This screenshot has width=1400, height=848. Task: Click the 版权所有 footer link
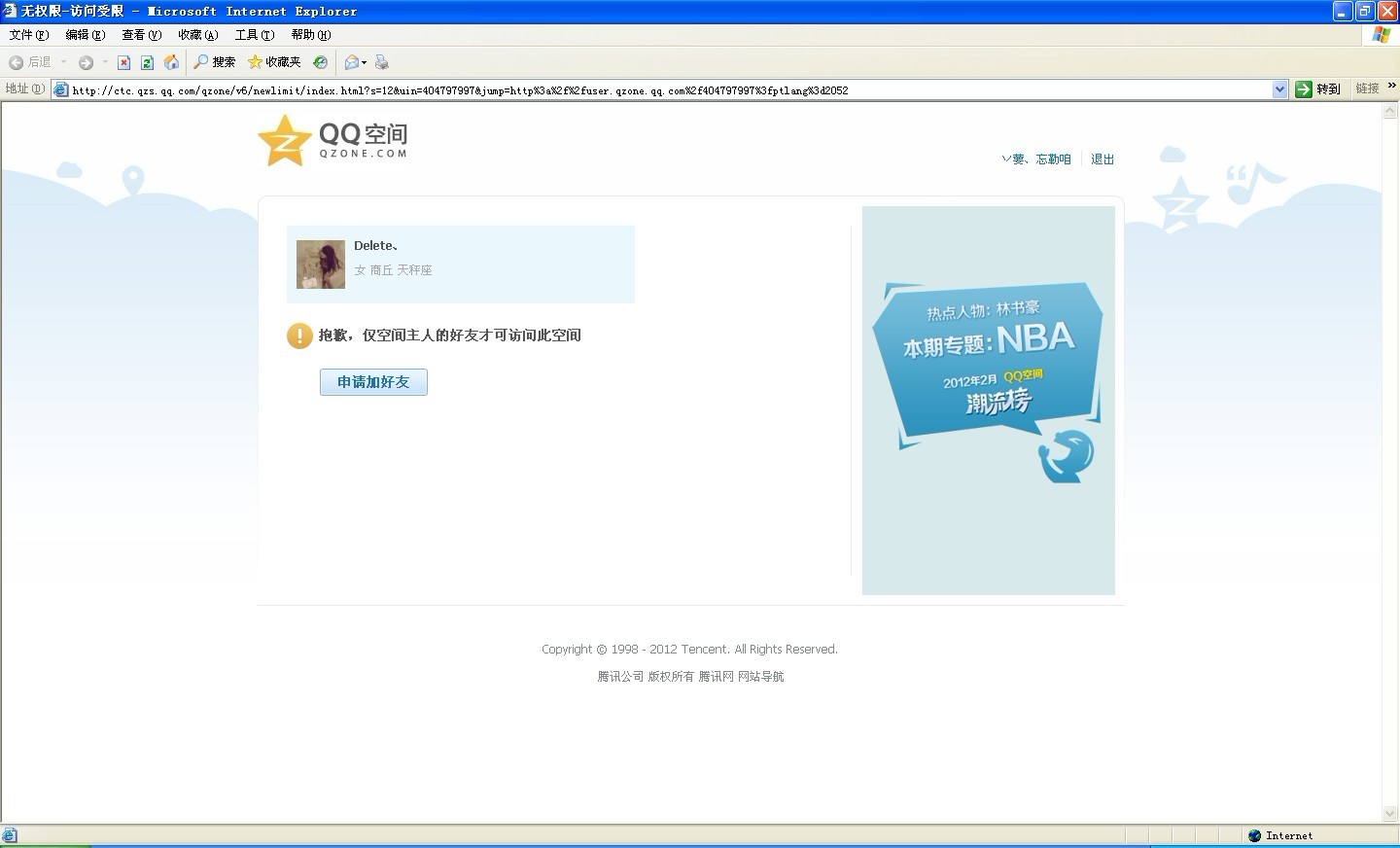point(671,677)
